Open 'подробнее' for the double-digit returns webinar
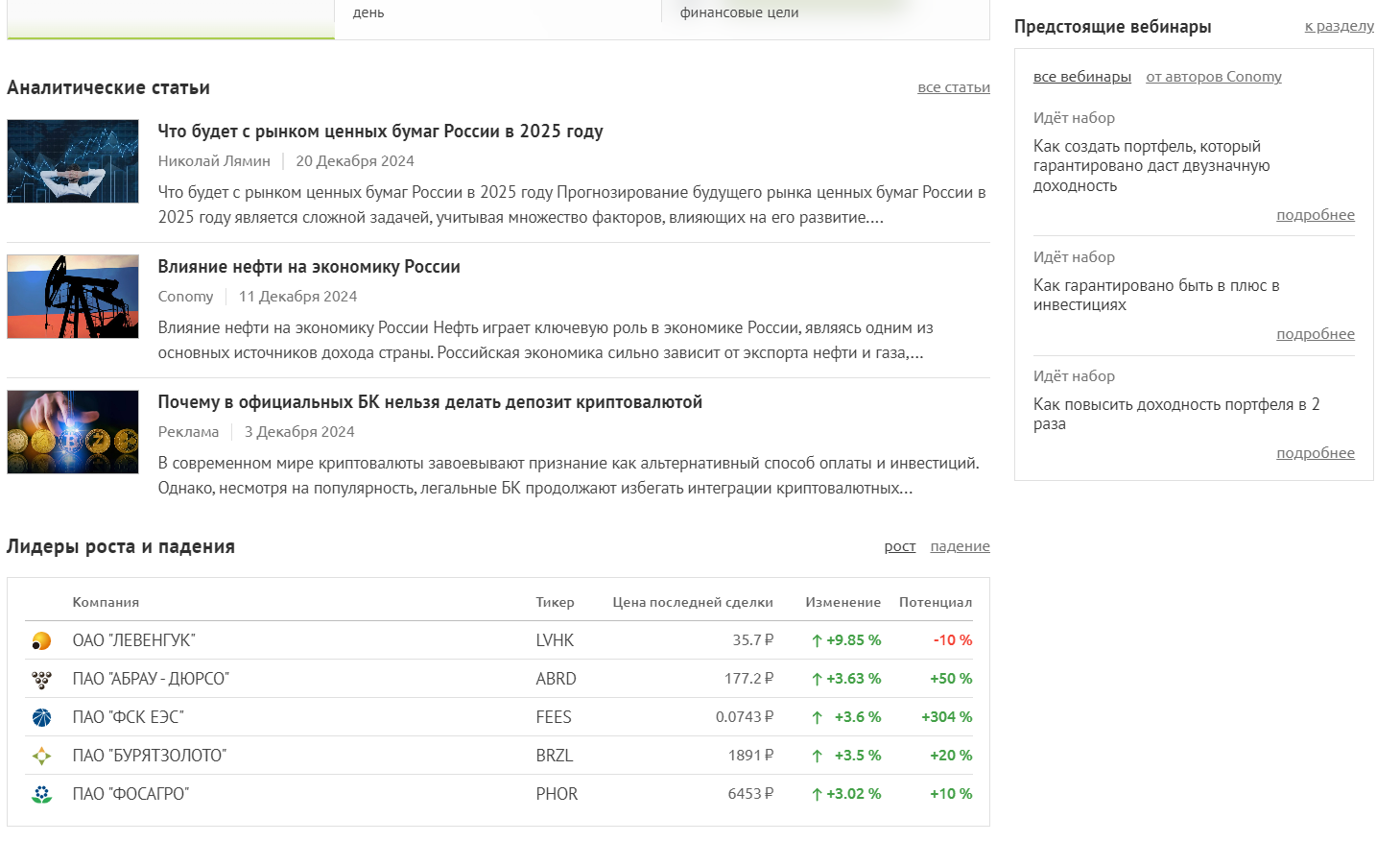The image size is (1400, 842). point(1315,215)
